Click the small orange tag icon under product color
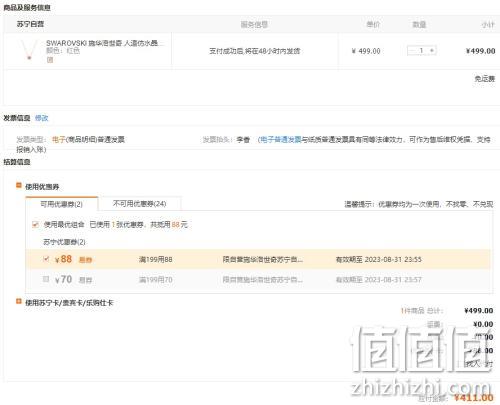 tap(50, 60)
